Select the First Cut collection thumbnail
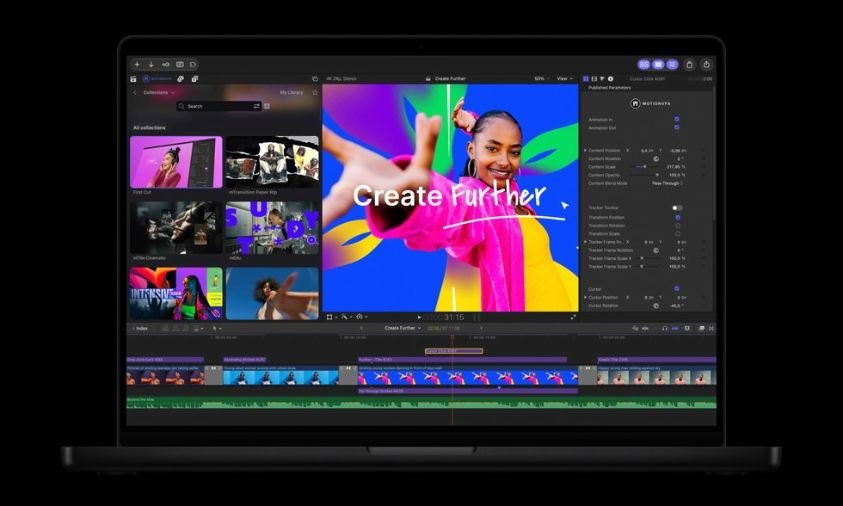Screen dimensions: 843x506 pos(176,162)
